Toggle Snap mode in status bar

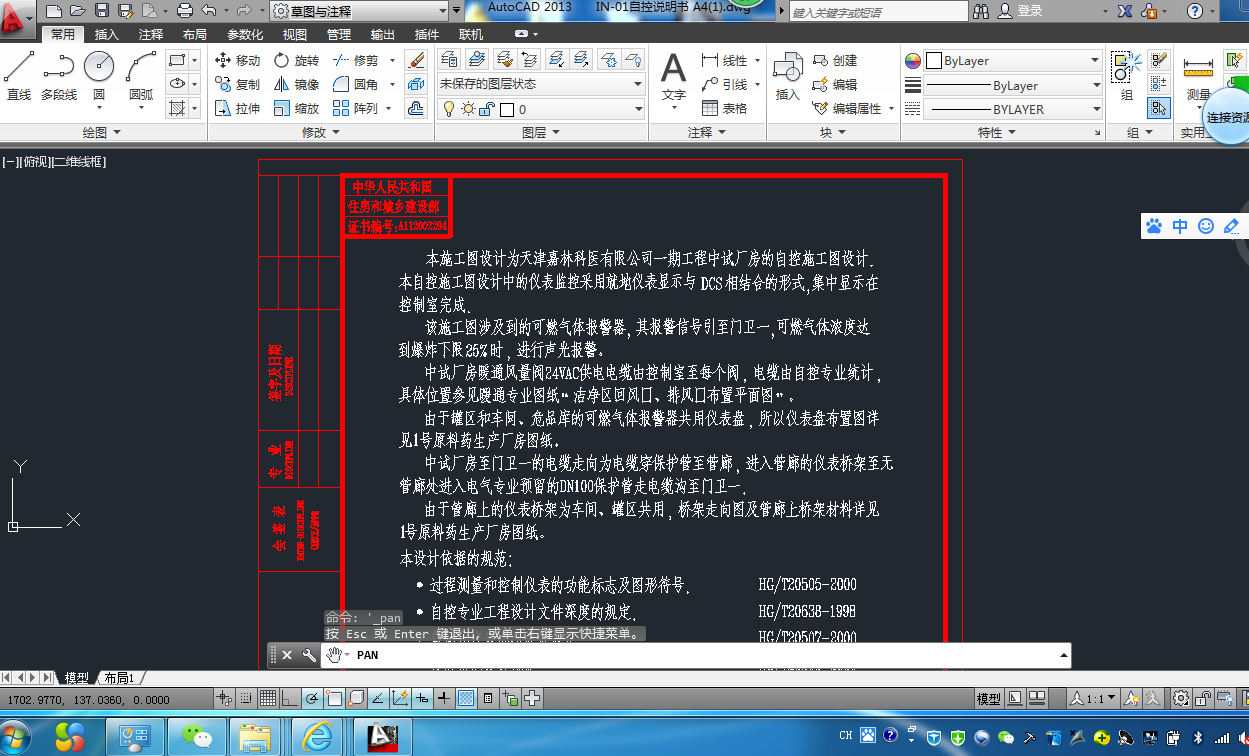pyautogui.click(x=246, y=698)
